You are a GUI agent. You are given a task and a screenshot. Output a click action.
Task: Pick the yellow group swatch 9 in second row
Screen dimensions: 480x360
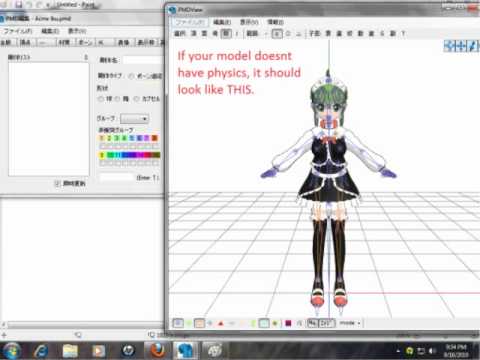click(102, 155)
